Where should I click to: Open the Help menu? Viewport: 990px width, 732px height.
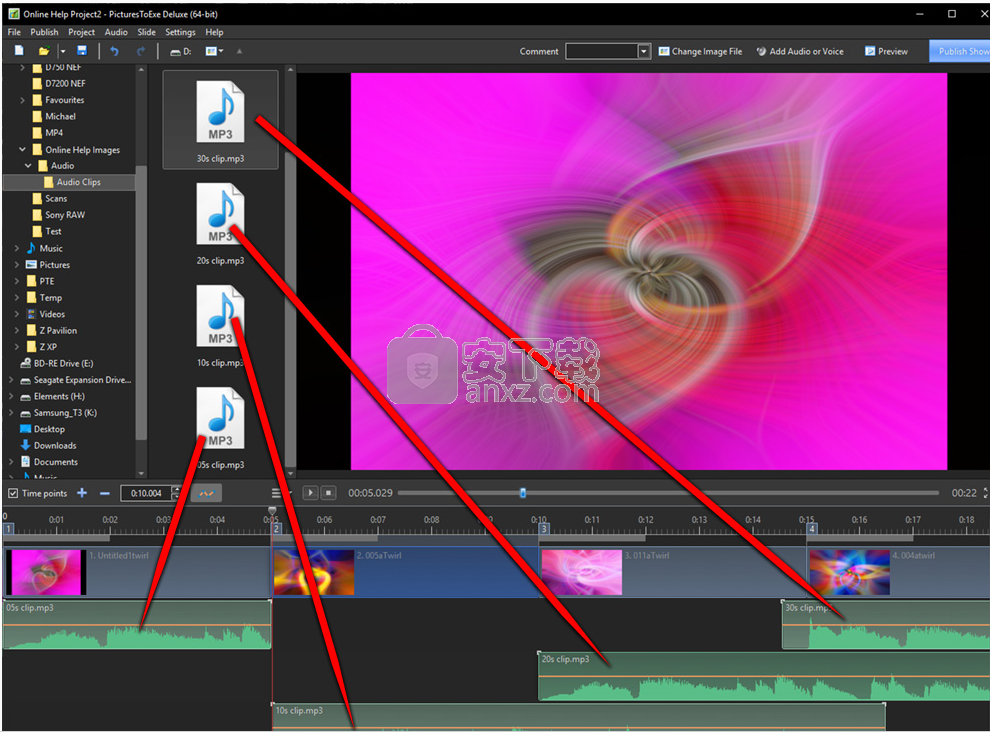(x=214, y=32)
